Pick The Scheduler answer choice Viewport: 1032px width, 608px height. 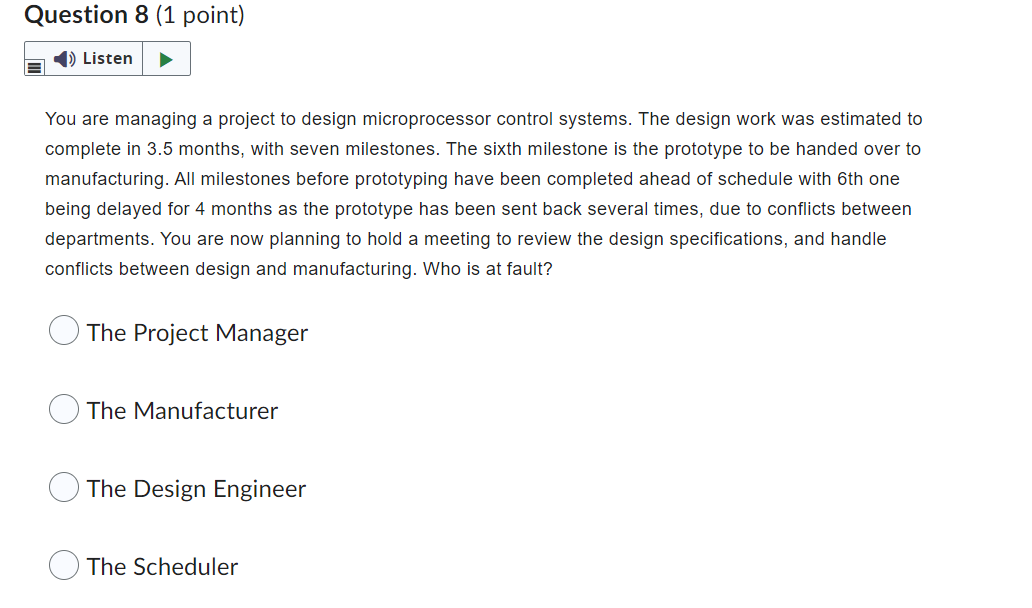point(63,565)
